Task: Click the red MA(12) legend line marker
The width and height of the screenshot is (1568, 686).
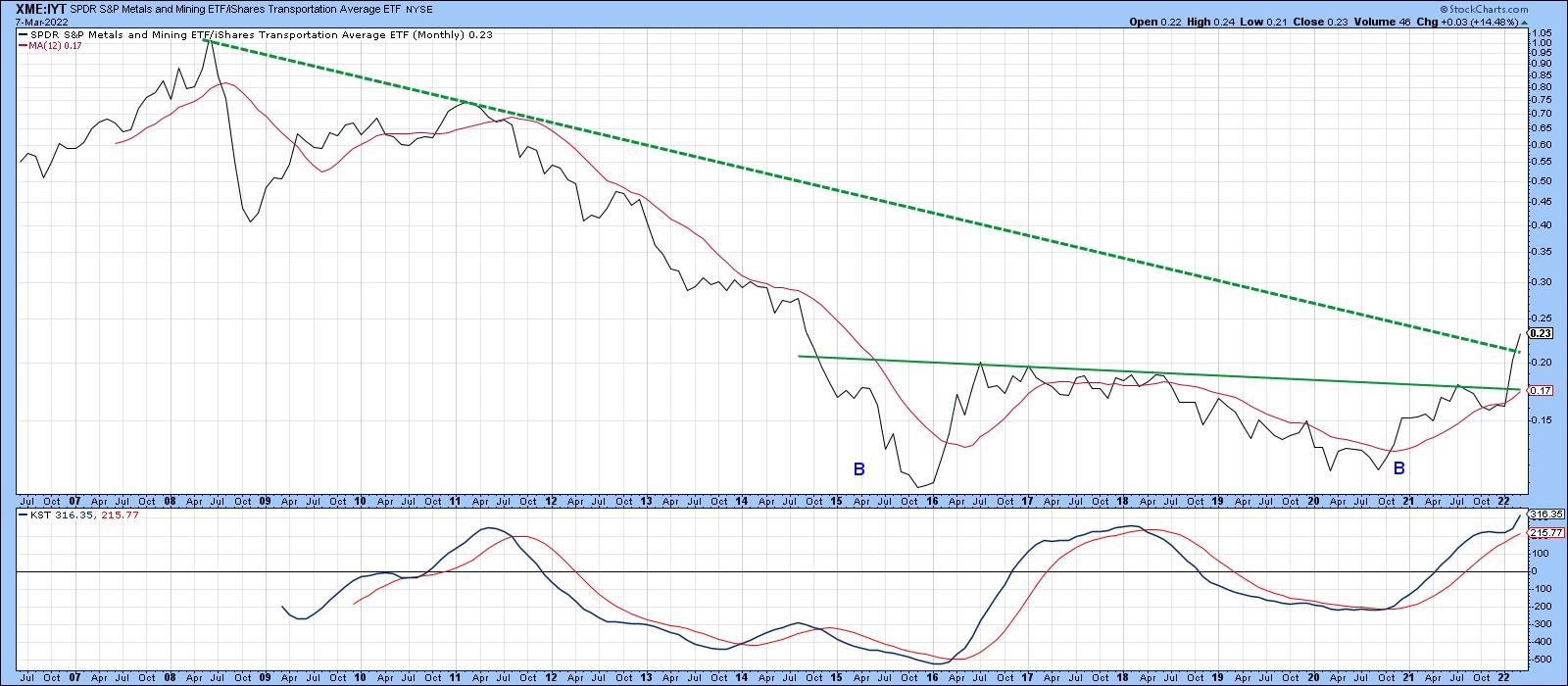Action: [x=24, y=45]
